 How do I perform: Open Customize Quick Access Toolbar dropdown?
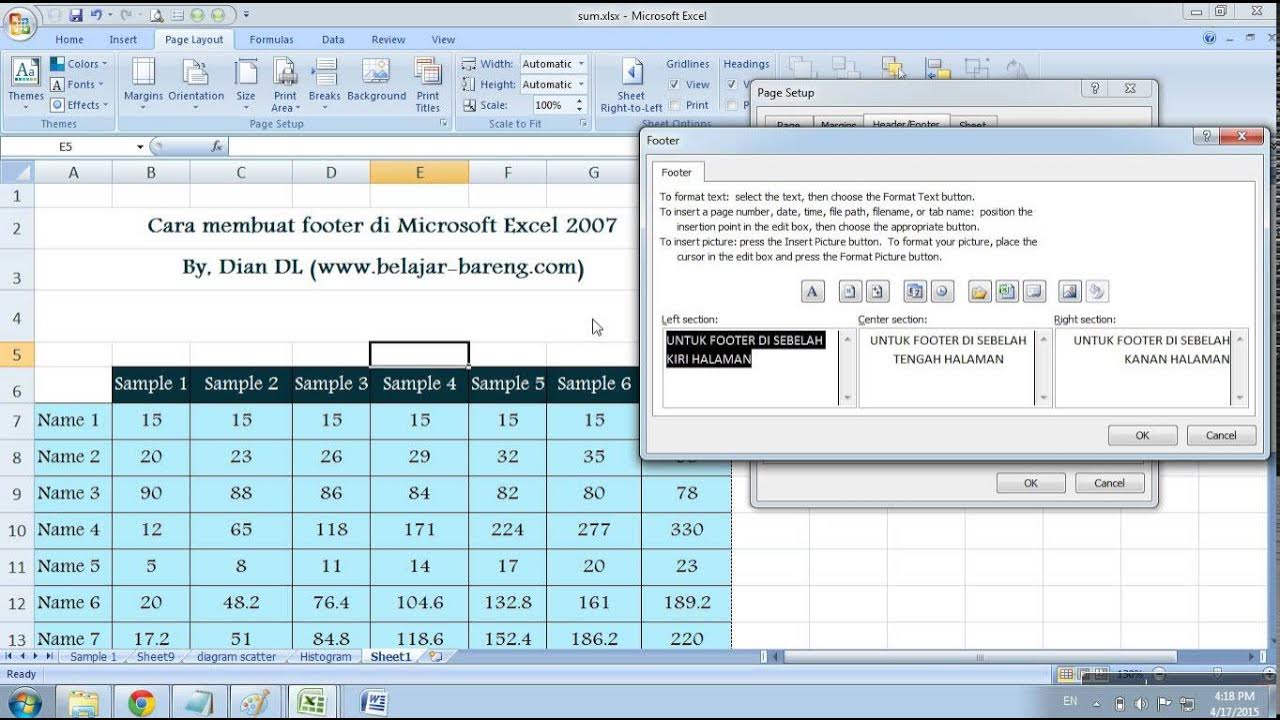(x=246, y=15)
